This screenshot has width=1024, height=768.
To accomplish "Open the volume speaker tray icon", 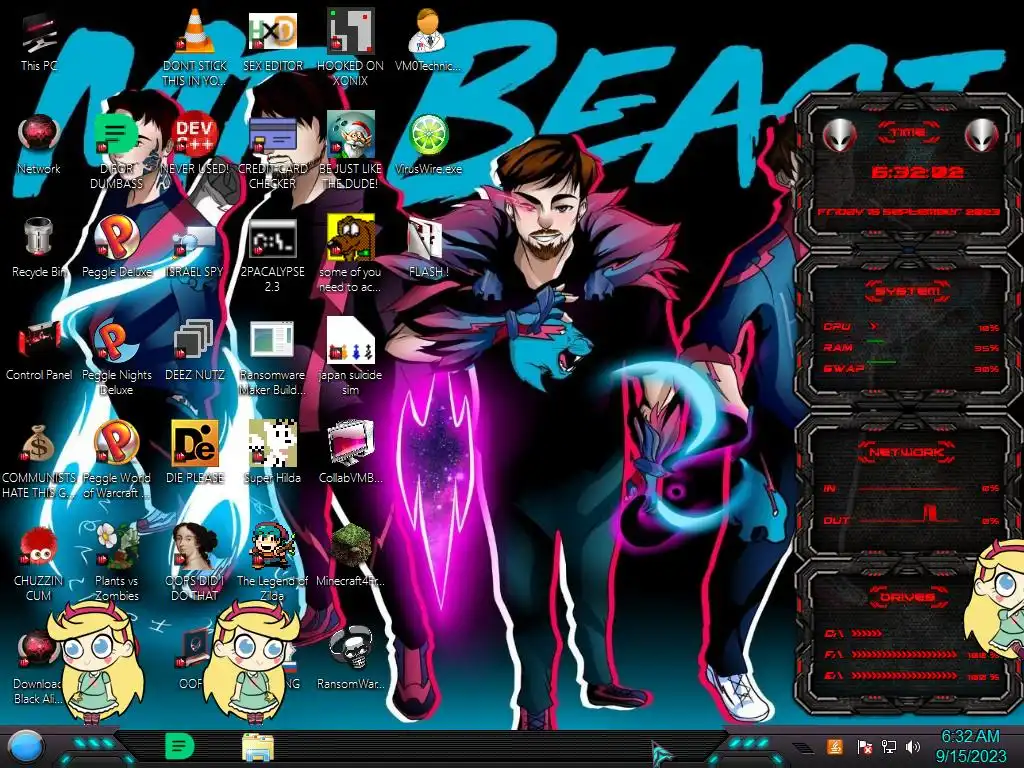I will click(x=913, y=747).
